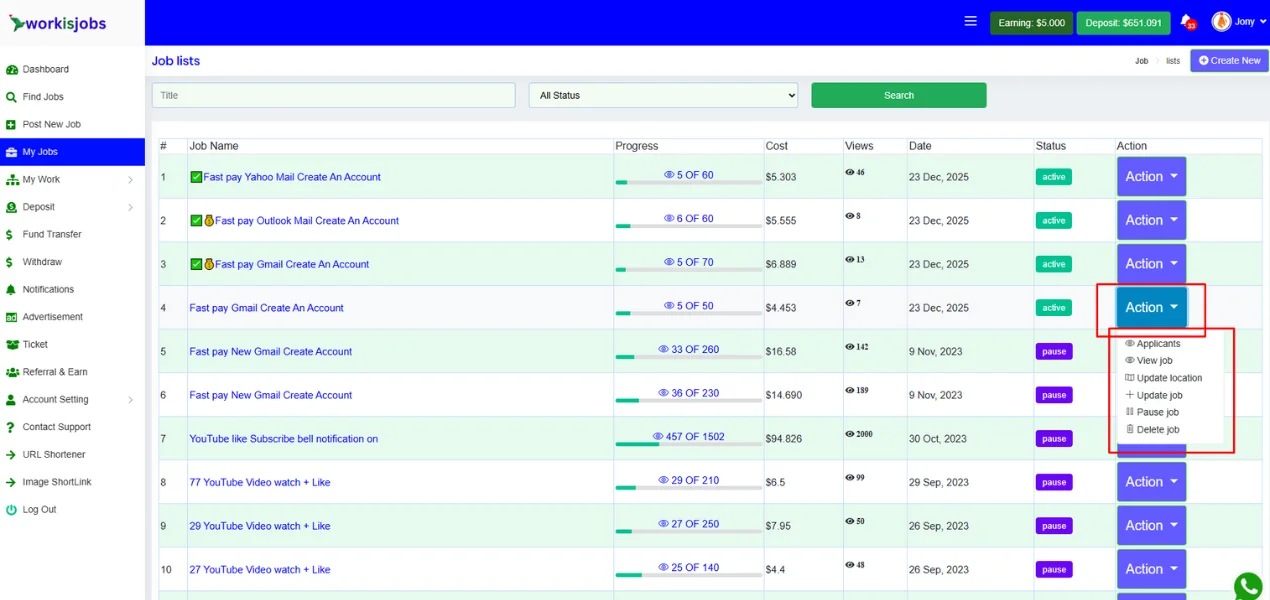Expand the My Work submenu arrow
The image size is (1270, 600).
pyautogui.click(x=130, y=180)
